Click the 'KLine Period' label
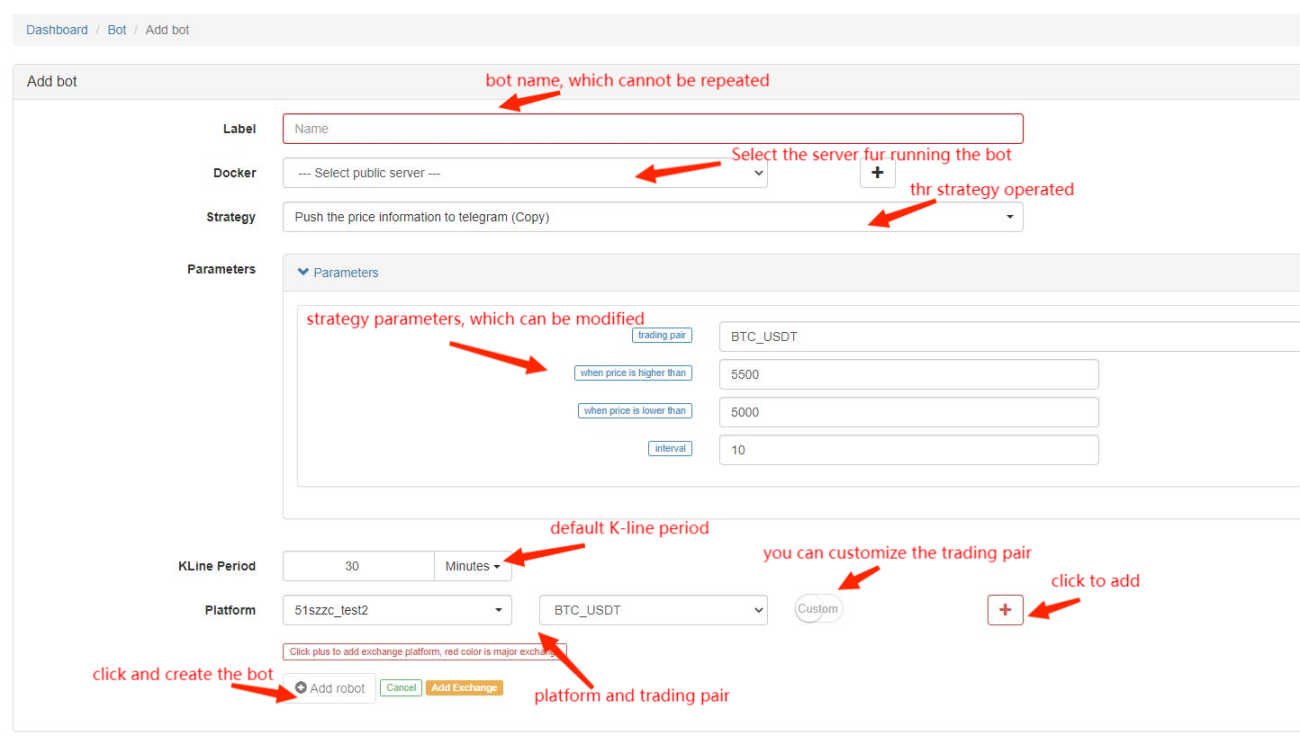 (216, 566)
